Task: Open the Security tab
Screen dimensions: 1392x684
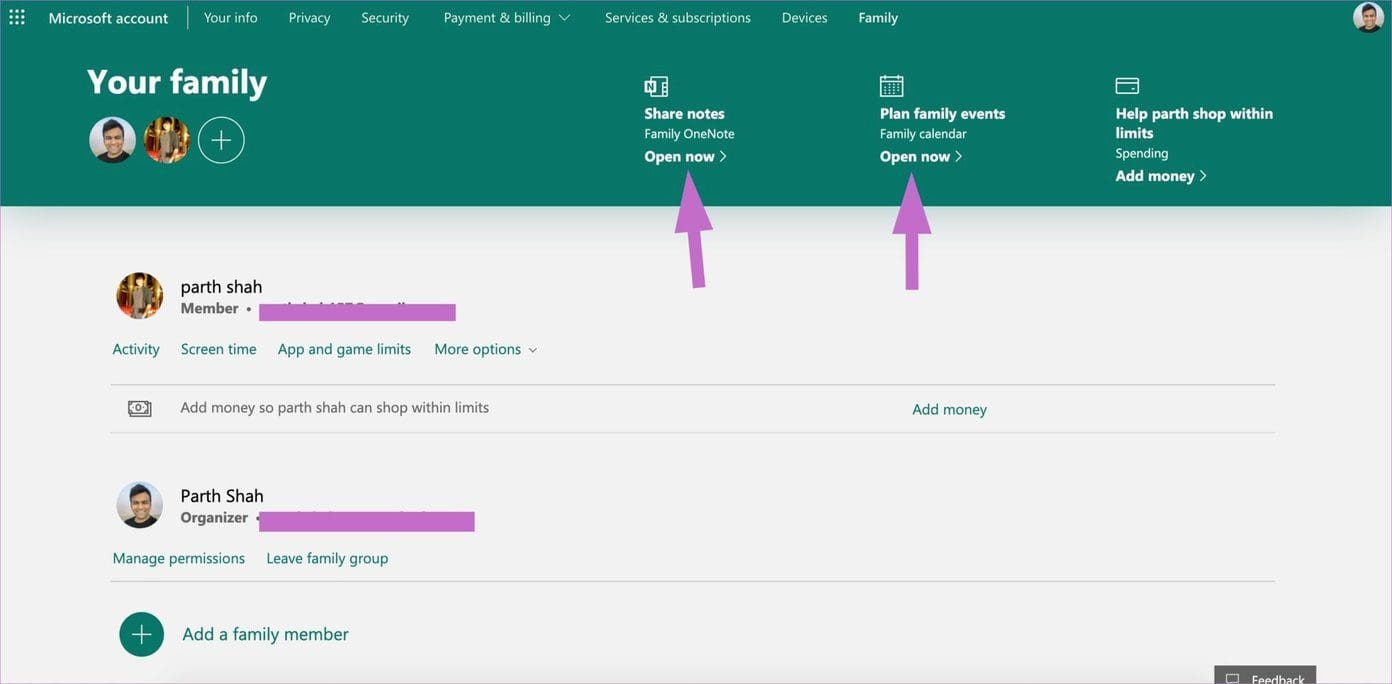Action: pos(385,18)
